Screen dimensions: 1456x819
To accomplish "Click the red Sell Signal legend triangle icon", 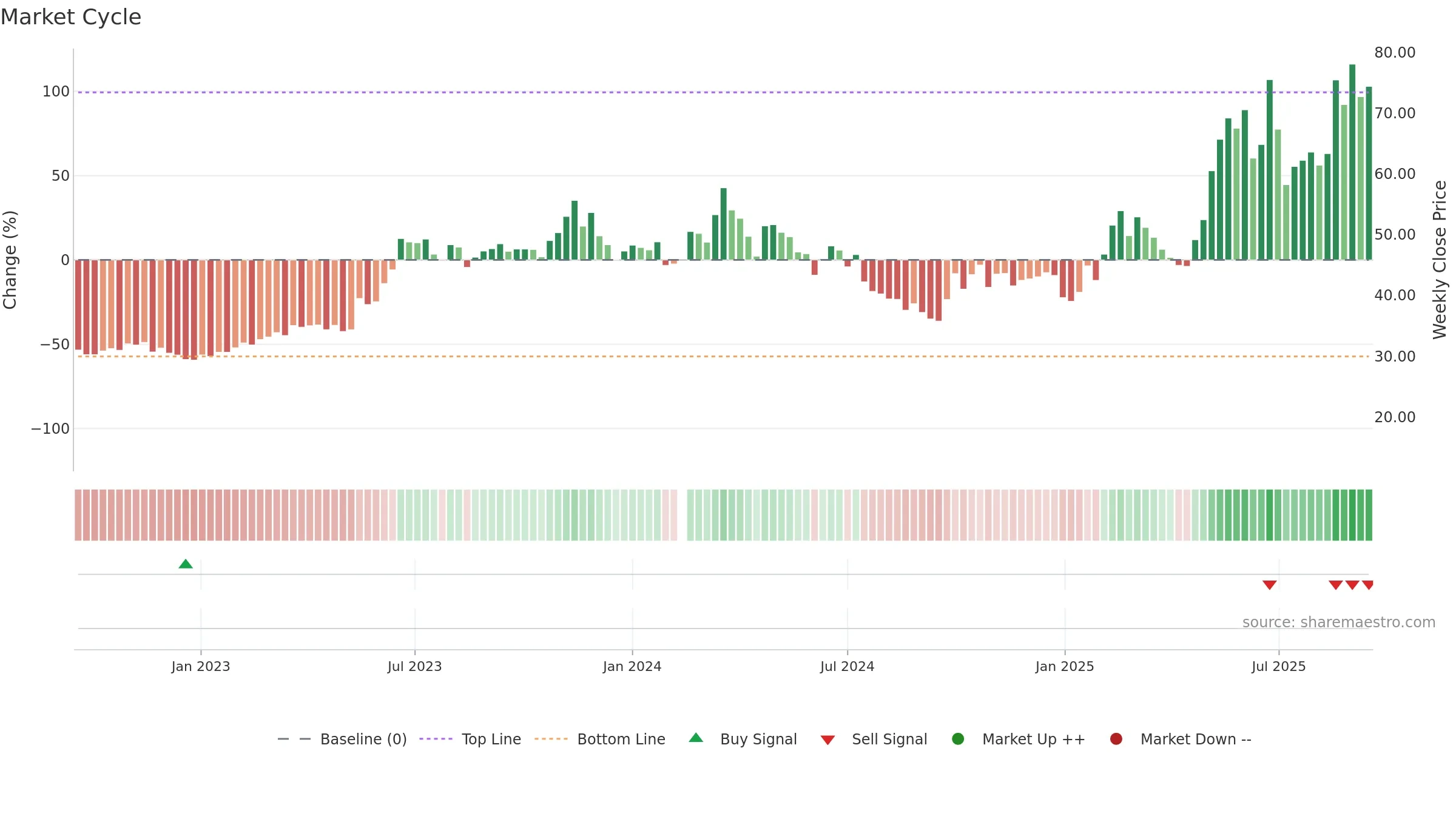I will click(827, 740).
